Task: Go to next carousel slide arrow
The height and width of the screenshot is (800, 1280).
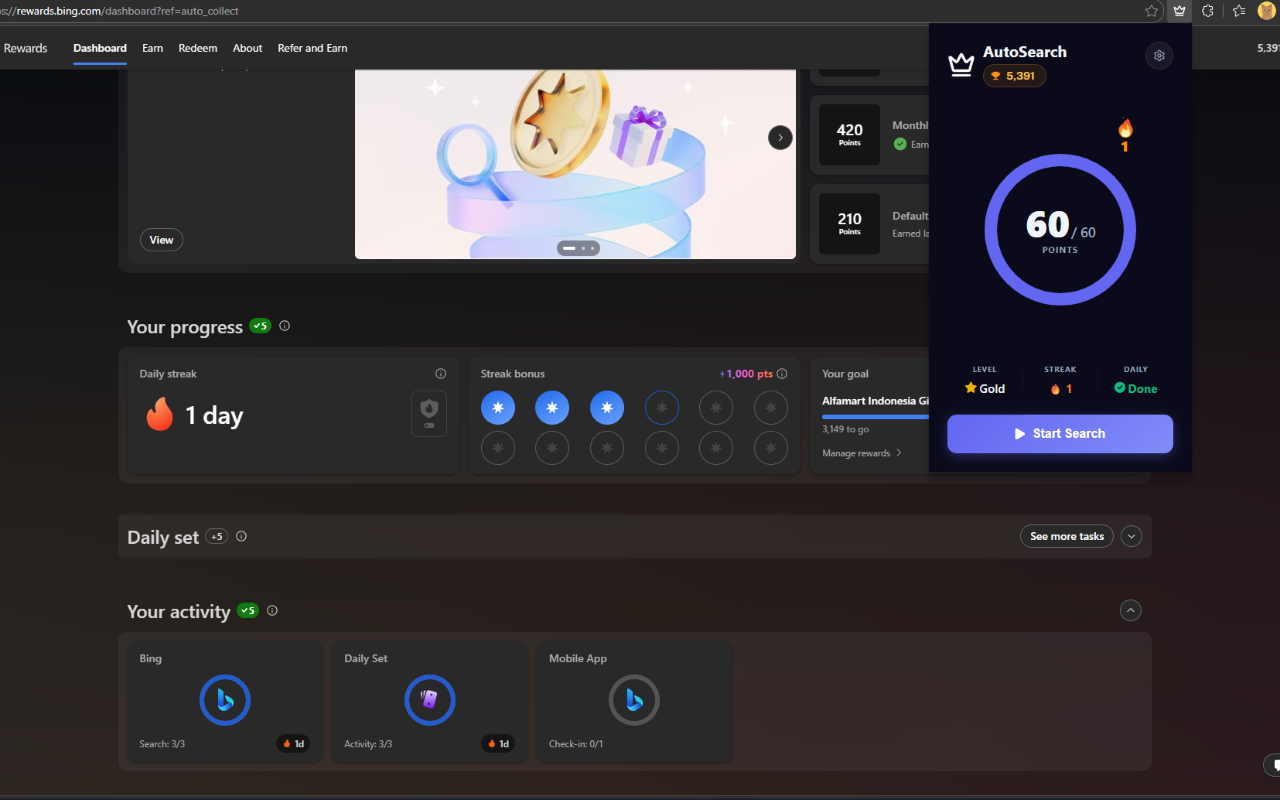Action: point(780,138)
